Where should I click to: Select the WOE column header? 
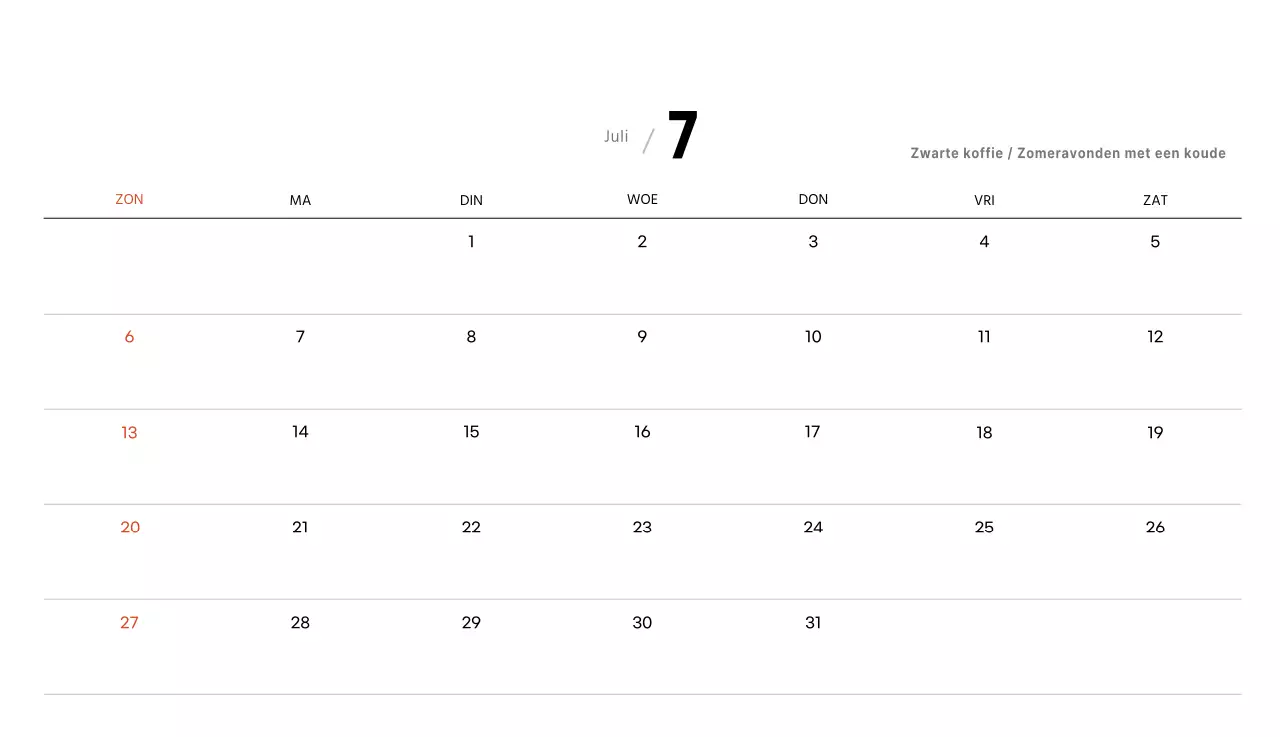642,200
